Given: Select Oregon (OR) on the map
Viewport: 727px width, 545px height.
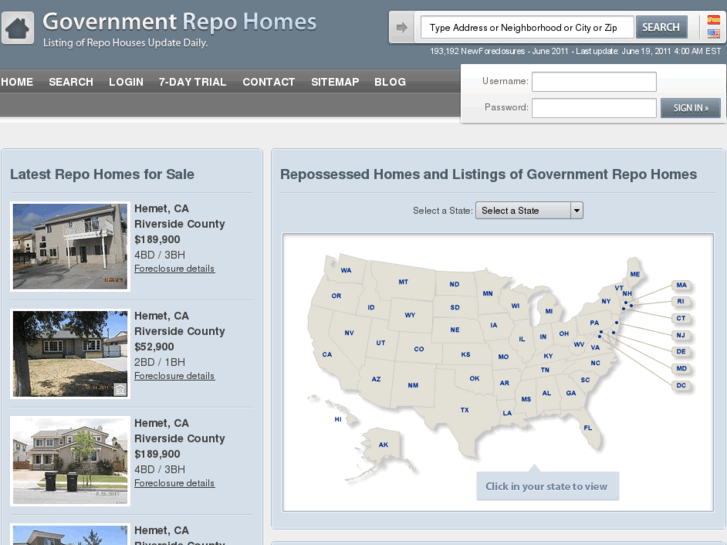Looking at the screenshot, I should (x=336, y=296).
